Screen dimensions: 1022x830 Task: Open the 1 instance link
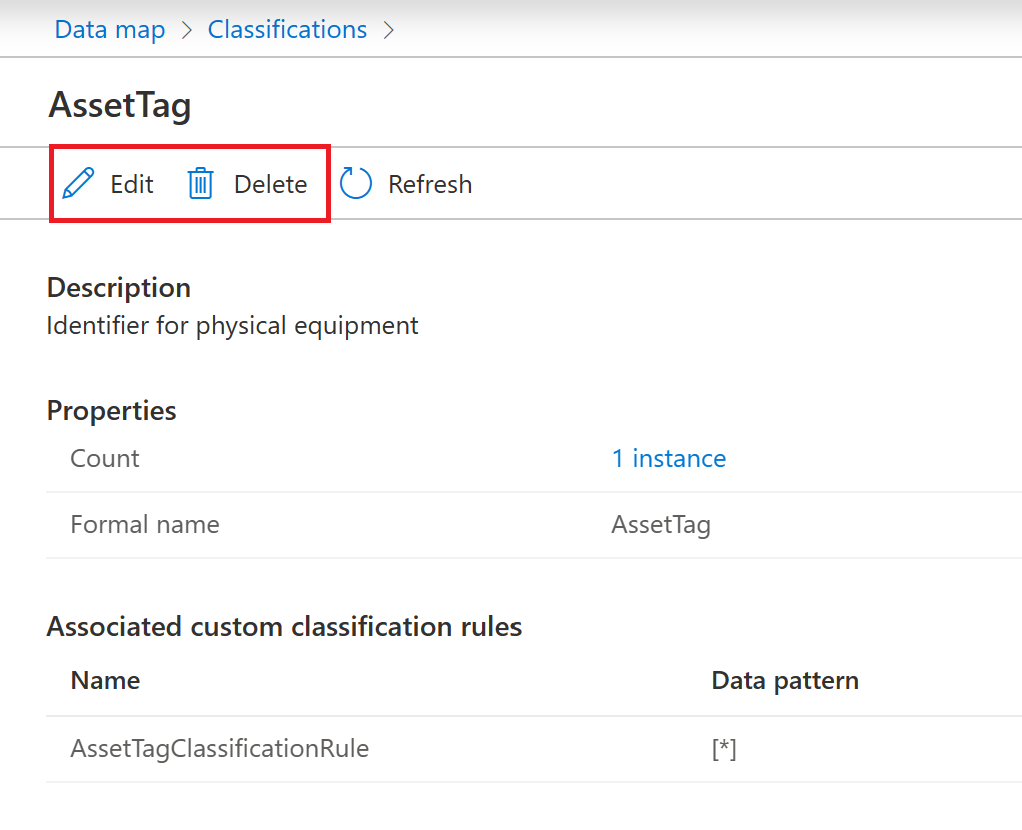pos(669,458)
